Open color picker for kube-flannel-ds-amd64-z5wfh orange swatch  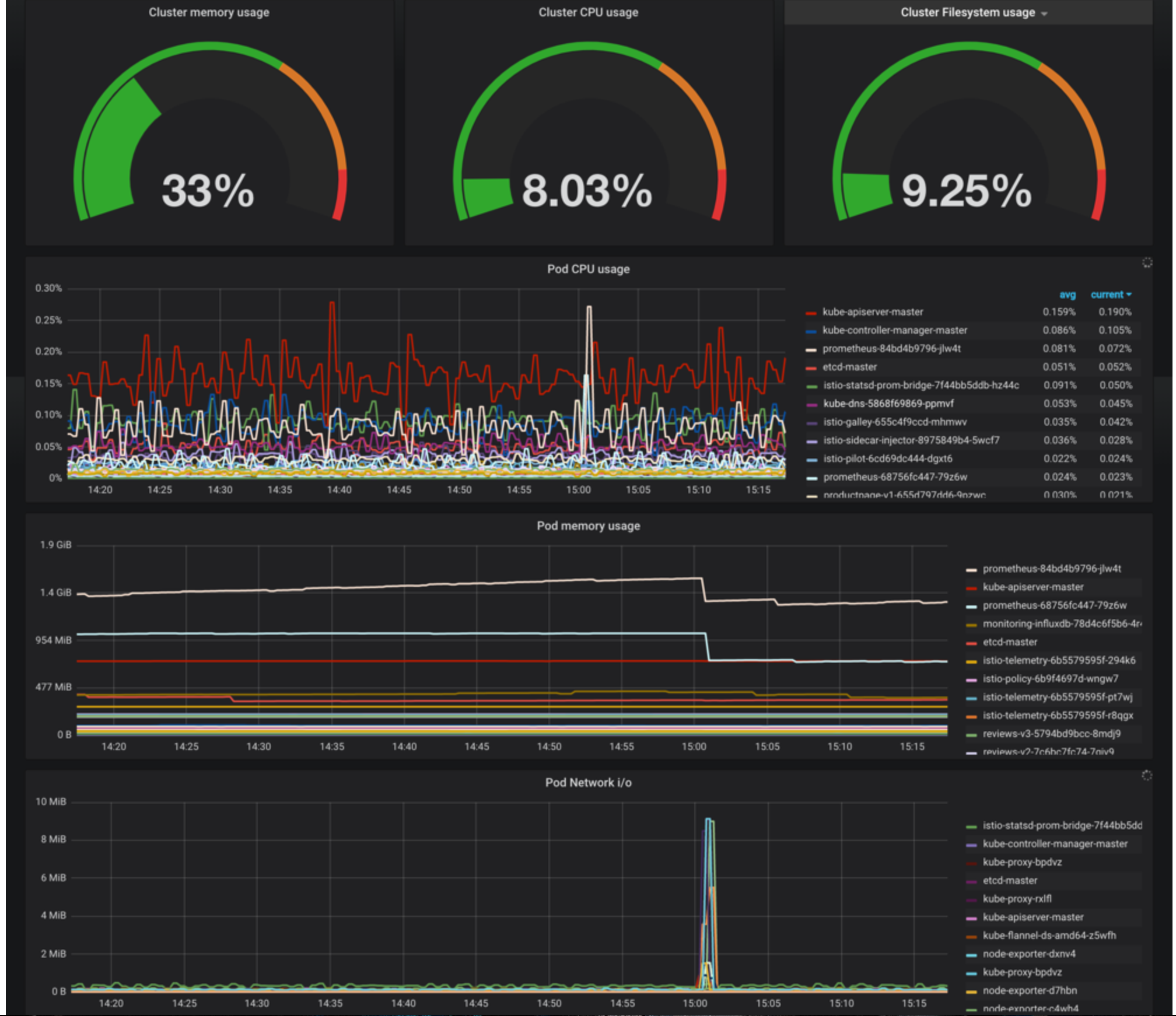coord(971,937)
